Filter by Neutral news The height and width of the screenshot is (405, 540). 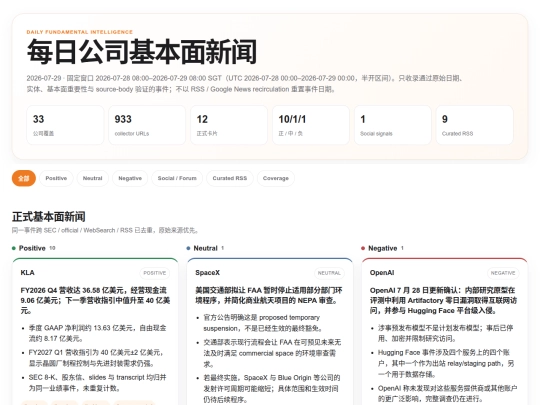tap(93, 178)
